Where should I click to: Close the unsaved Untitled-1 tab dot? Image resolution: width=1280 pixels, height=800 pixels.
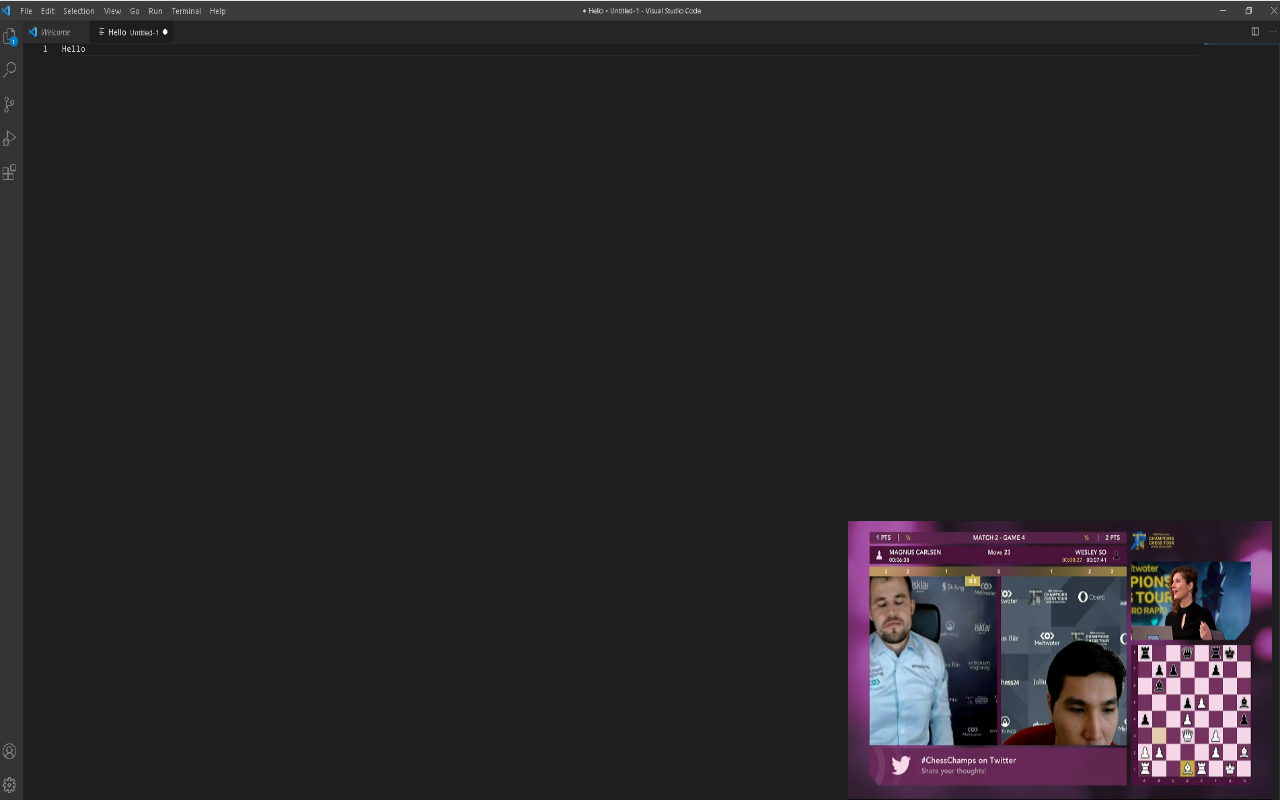(x=165, y=32)
